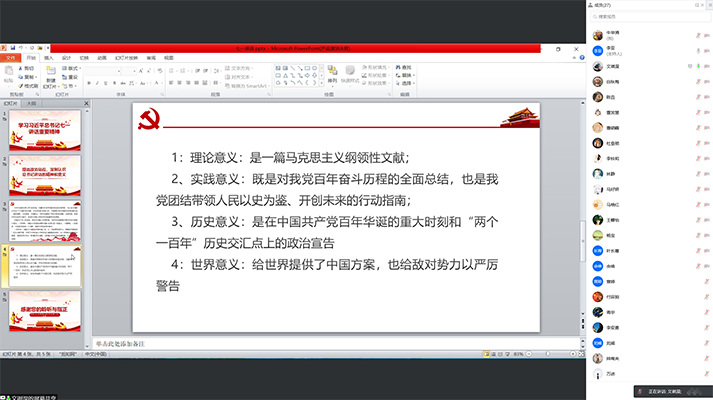Switch to the Insert (插入) ribbon tab
Screen dimensions: 713x400
[x=48, y=58]
